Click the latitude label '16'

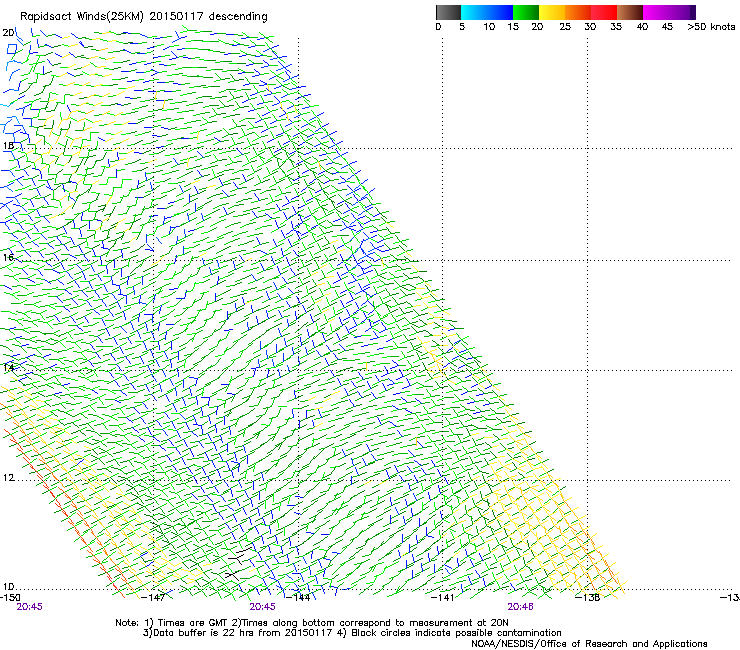click(8, 257)
